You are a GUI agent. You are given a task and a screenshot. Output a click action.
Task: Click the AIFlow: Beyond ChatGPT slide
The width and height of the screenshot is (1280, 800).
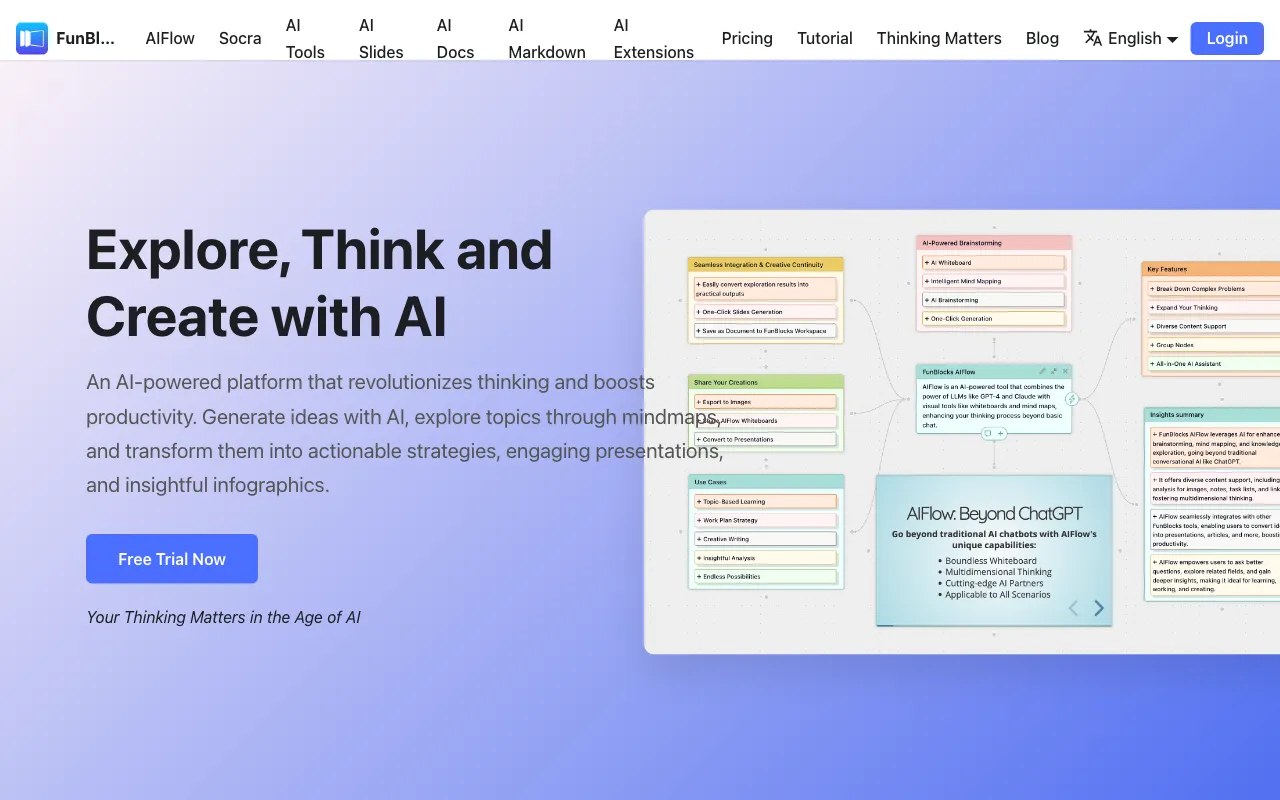point(994,550)
